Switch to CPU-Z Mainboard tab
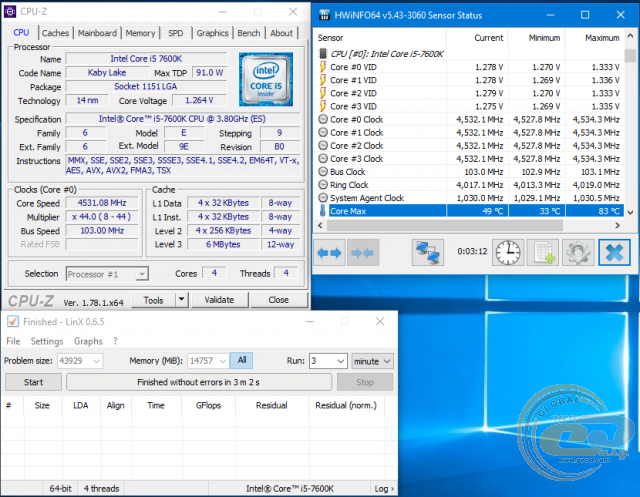 97,33
